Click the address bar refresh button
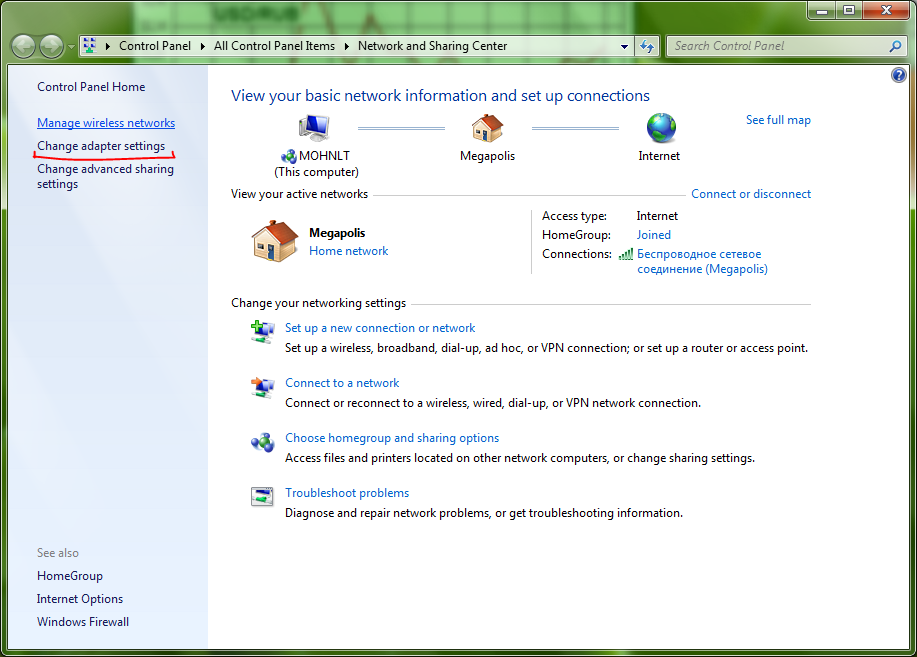Image resolution: width=917 pixels, height=657 pixels. coord(647,46)
